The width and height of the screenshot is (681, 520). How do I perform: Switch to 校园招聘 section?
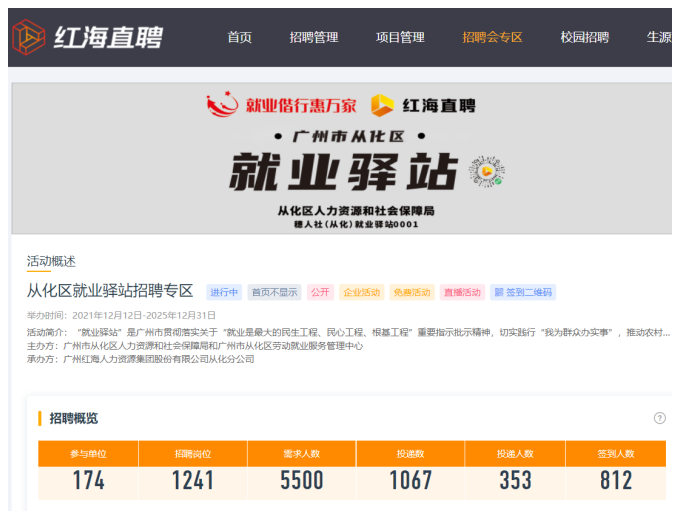tap(584, 38)
